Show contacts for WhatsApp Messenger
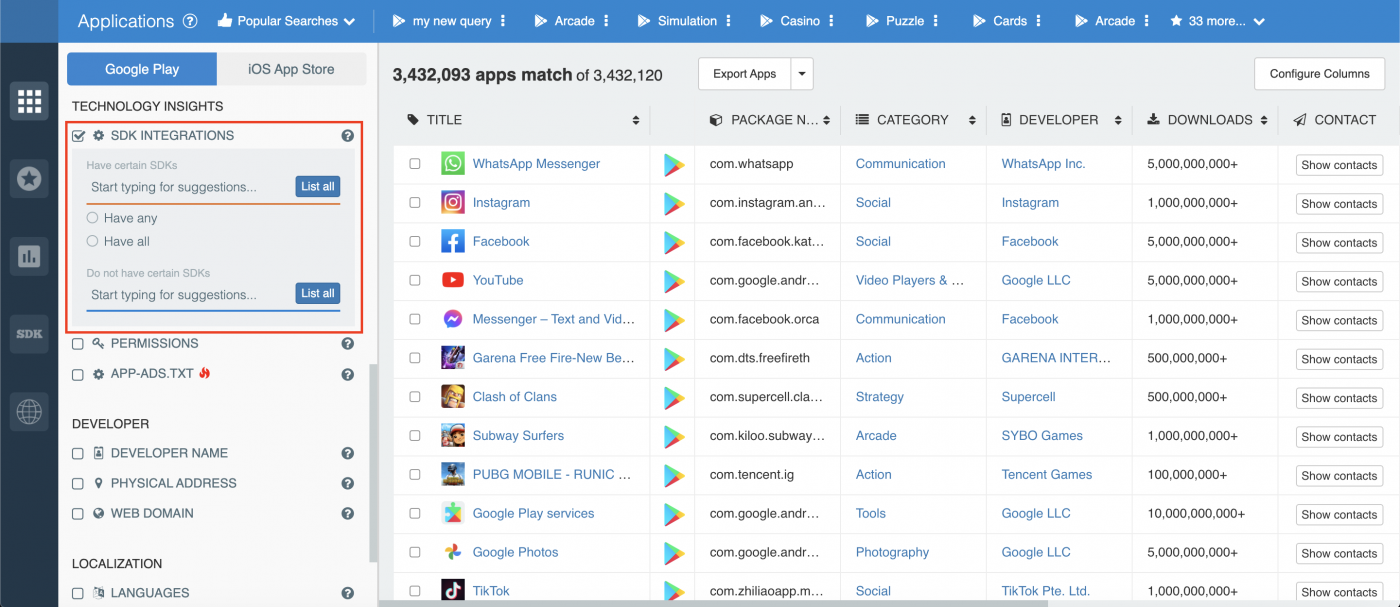Image resolution: width=1400 pixels, height=607 pixels. click(x=1339, y=165)
